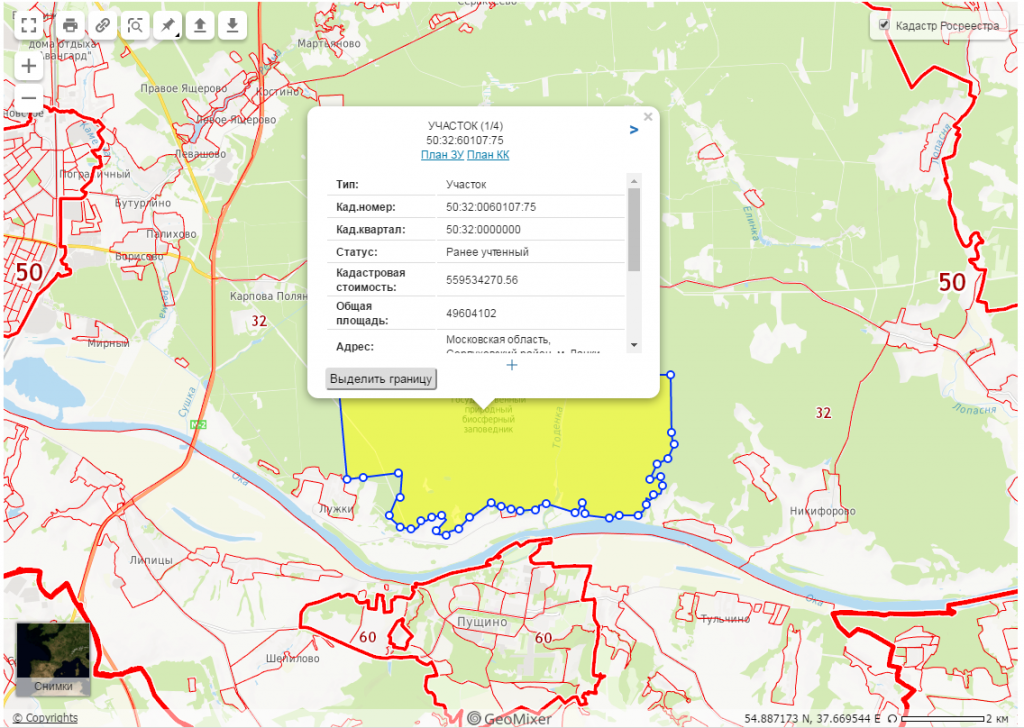This screenshot has width=1024, height=728.
Task: Click the print map icon
Action: point(70,25)
